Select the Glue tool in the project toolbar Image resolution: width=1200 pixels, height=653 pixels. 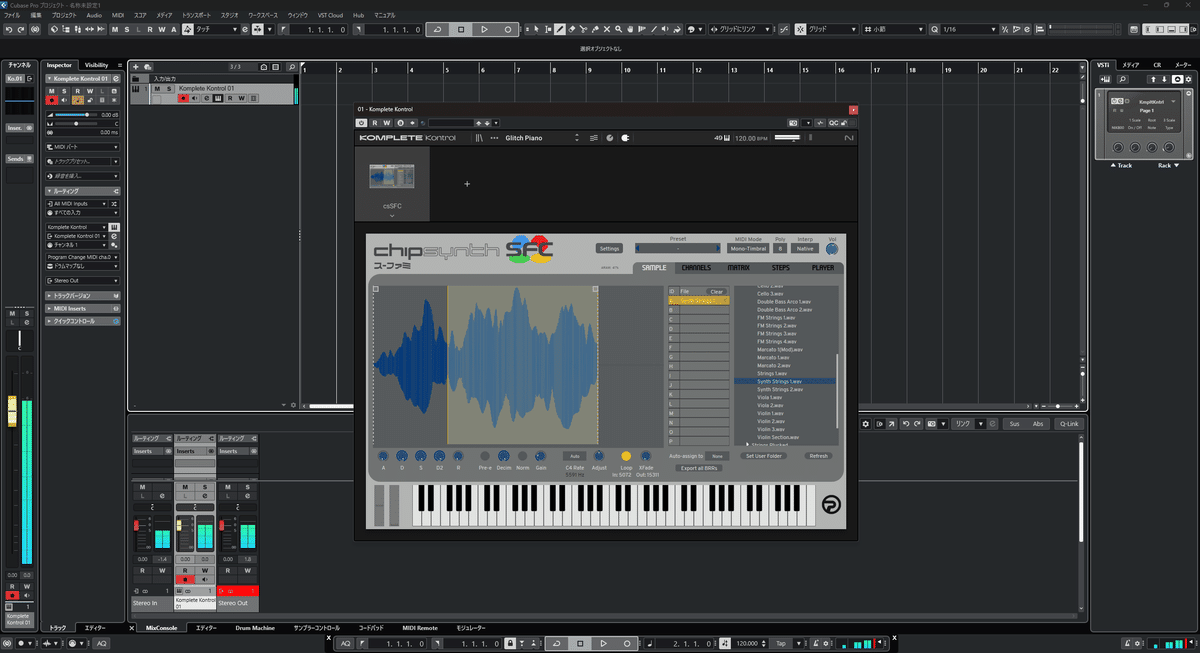(595, 29)
